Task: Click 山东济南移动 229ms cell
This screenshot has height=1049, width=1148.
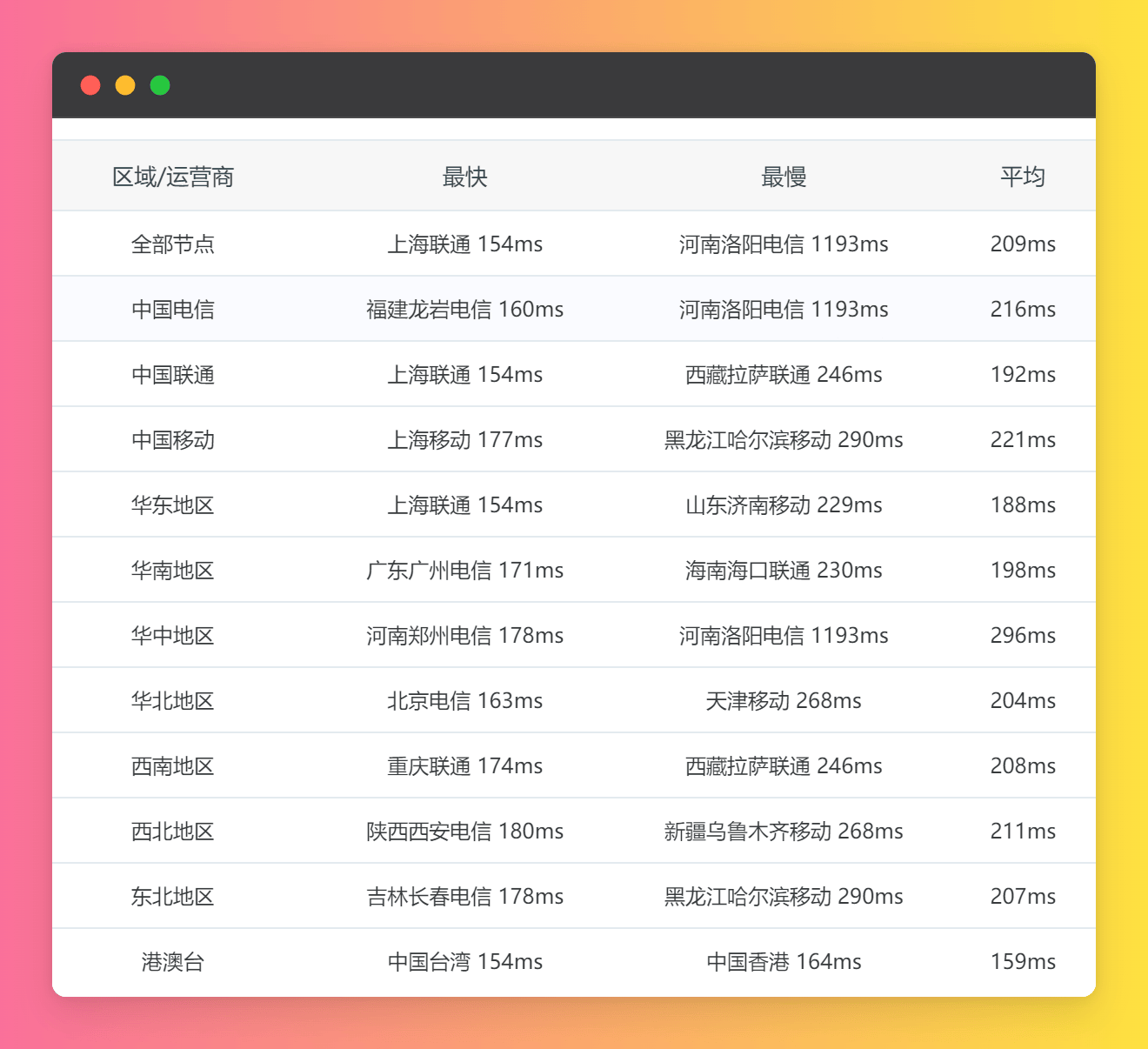Action: (784, 505)
